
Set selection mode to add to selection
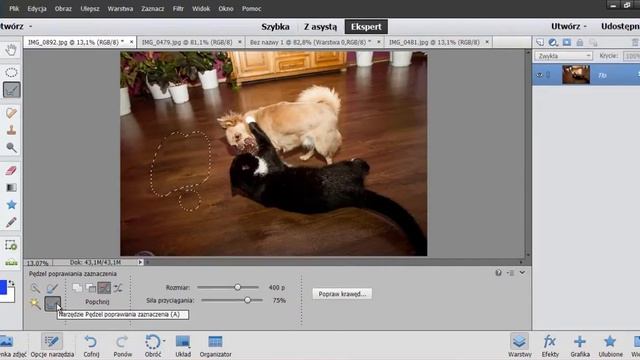(x=91, y=288)
